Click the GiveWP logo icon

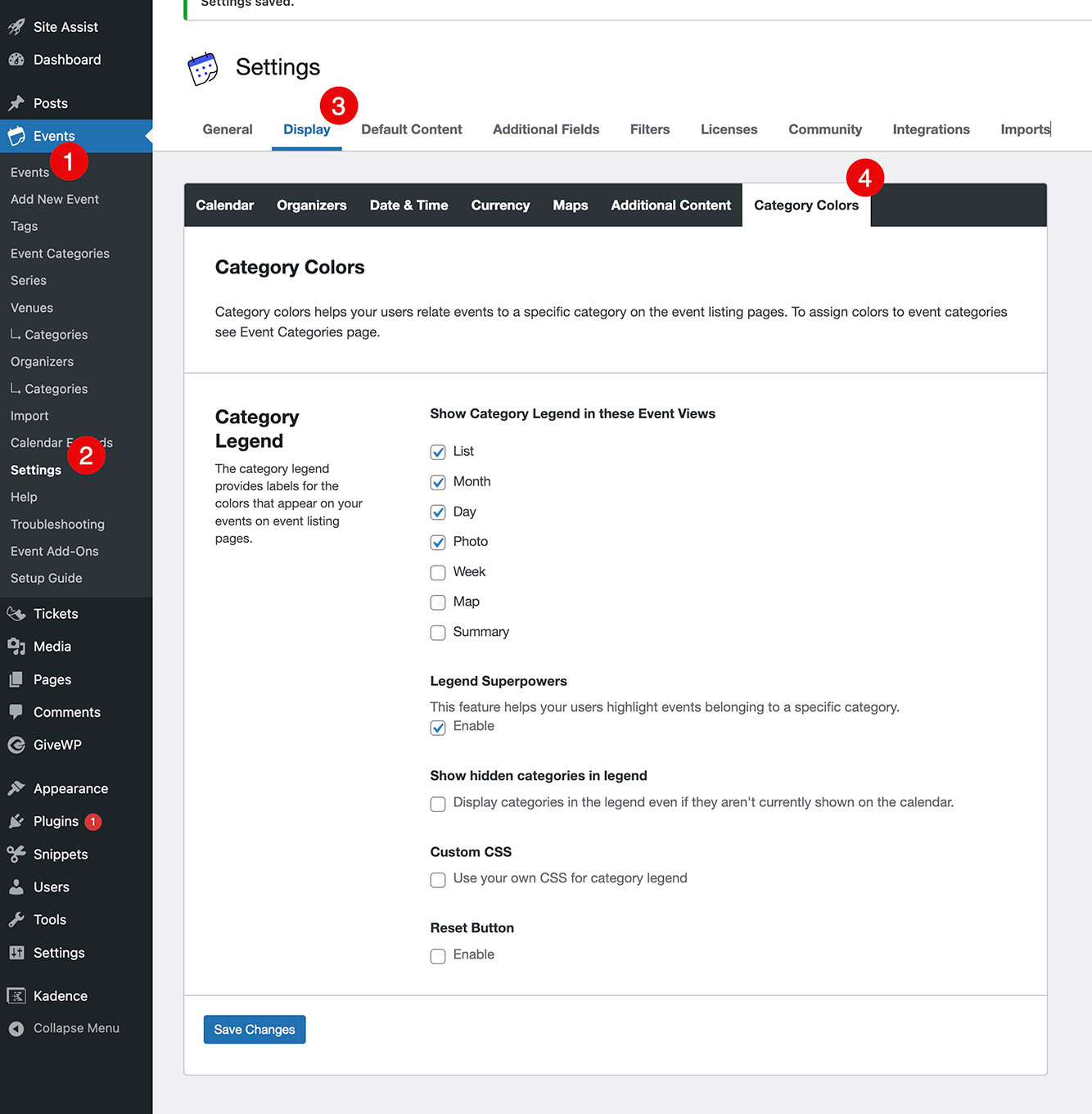(16, 745)
